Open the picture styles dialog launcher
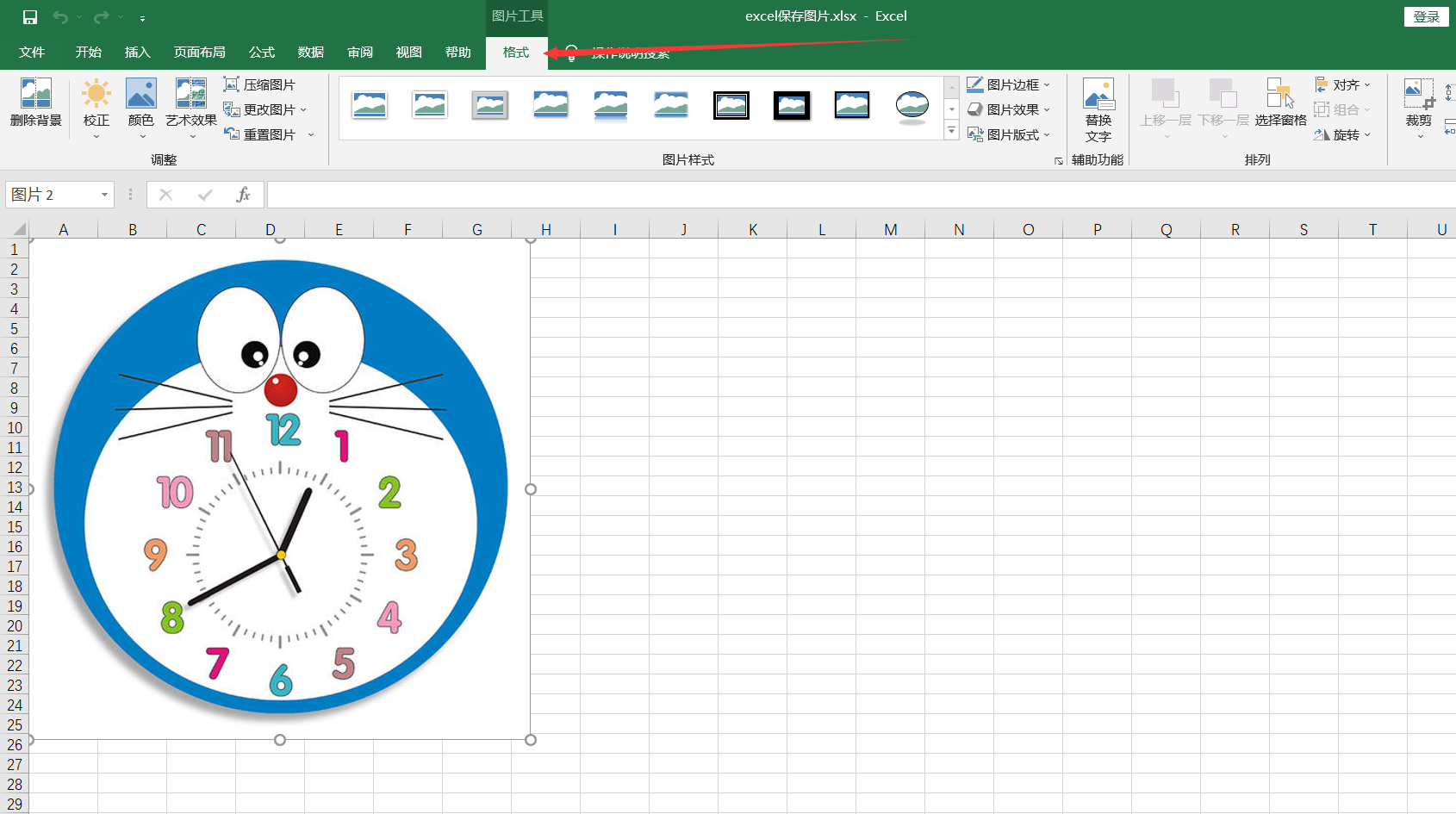Screen dimensions: 1456x814 click(1059, 161)
